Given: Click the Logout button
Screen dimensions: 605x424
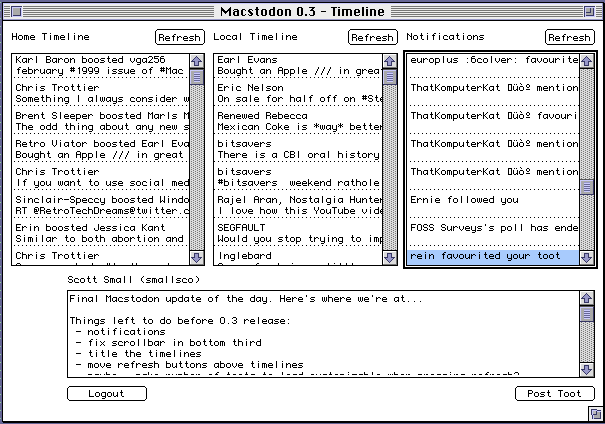Looking at the screenshot, I should point(106,393).
